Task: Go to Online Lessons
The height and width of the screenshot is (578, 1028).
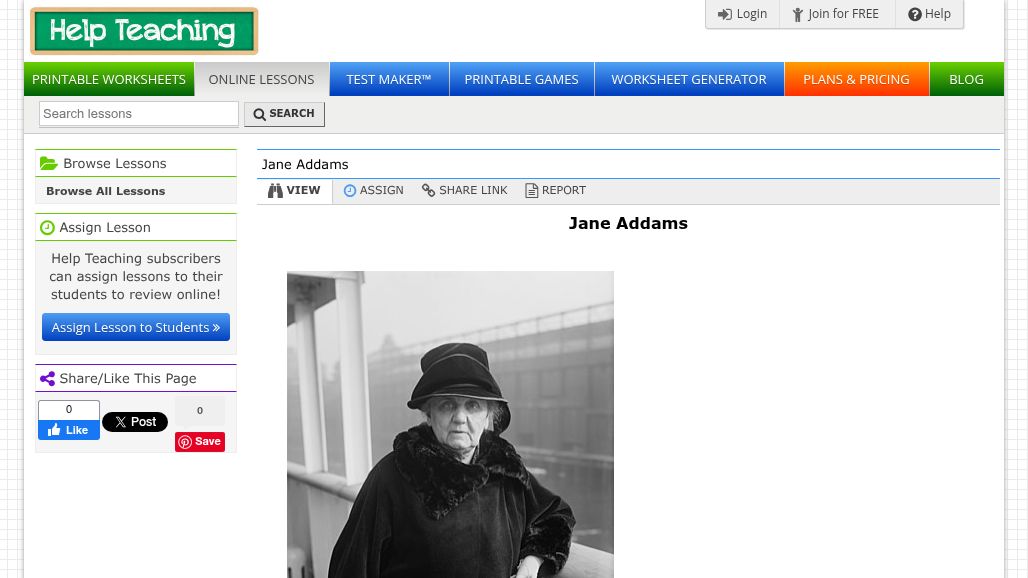Action: [261, 79]
